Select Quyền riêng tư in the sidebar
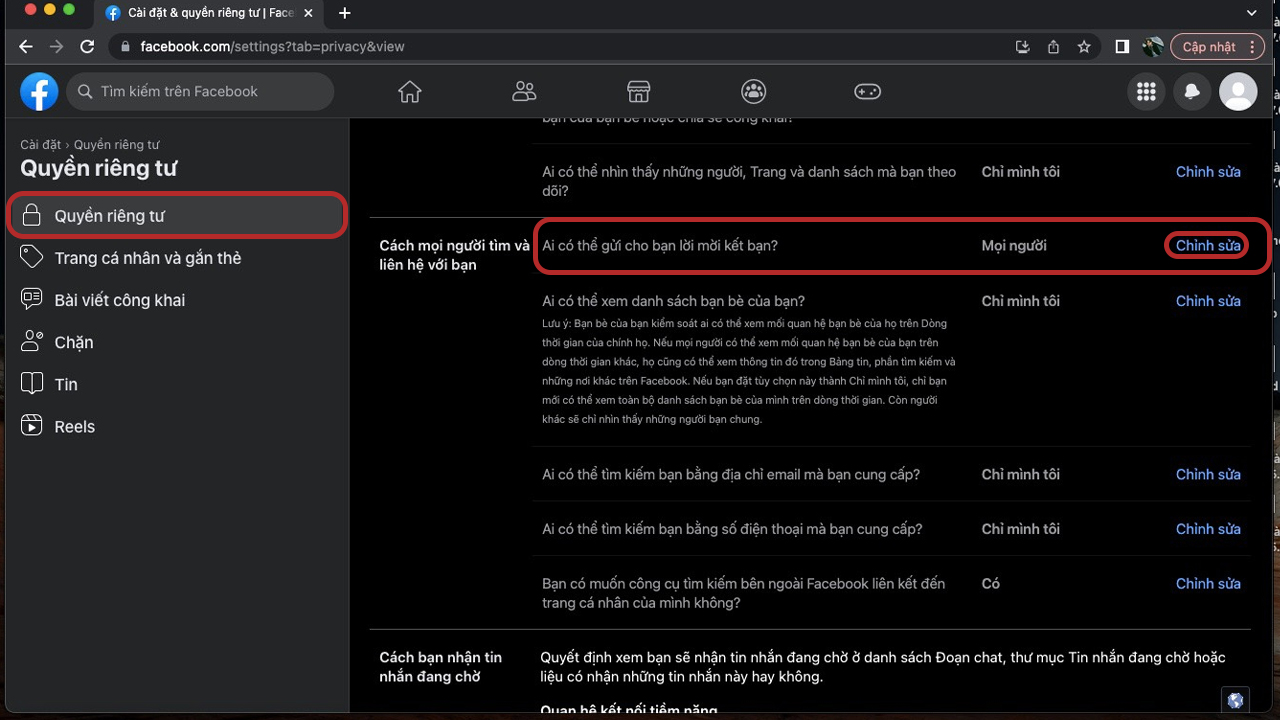1280x720 pixels. (x=177, y=216)
